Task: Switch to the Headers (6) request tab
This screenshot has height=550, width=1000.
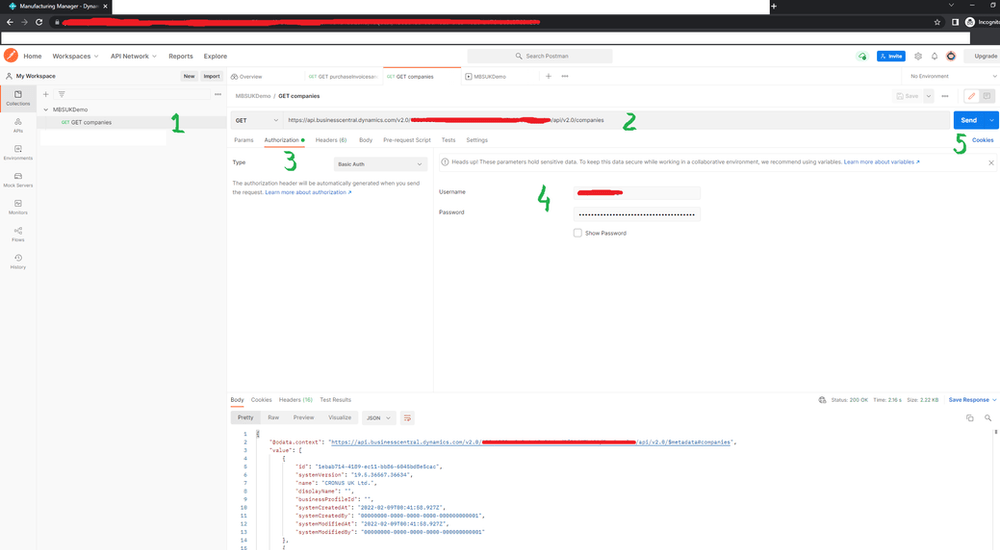Action: pyautogui.click(x=331, y=140)
